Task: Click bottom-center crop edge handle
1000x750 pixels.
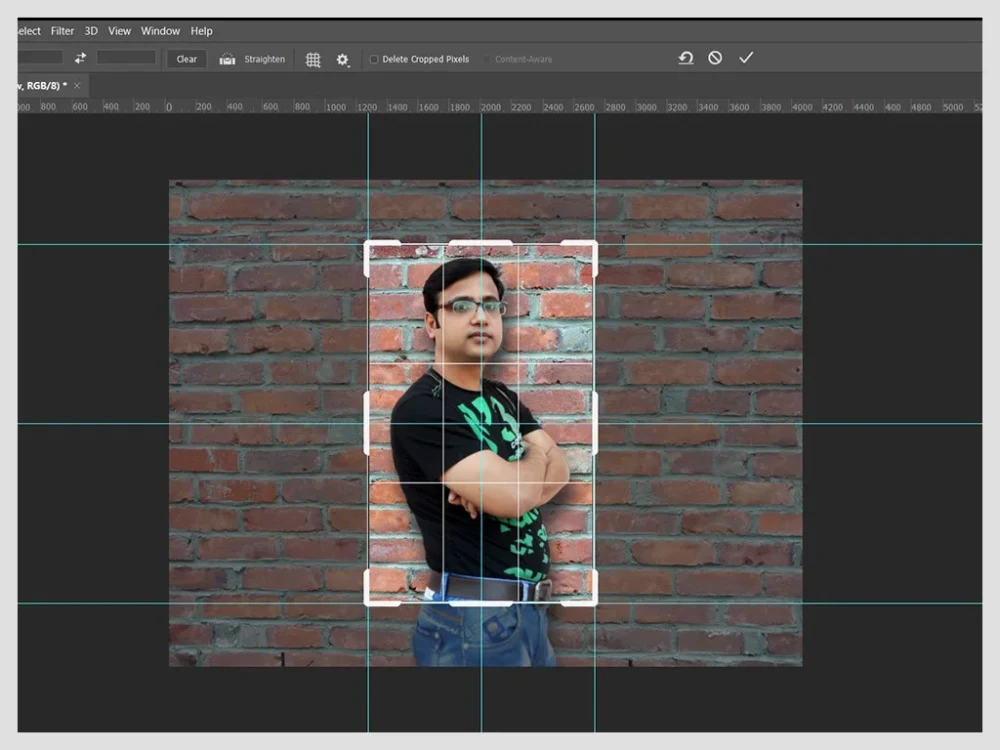Action: 481,603
